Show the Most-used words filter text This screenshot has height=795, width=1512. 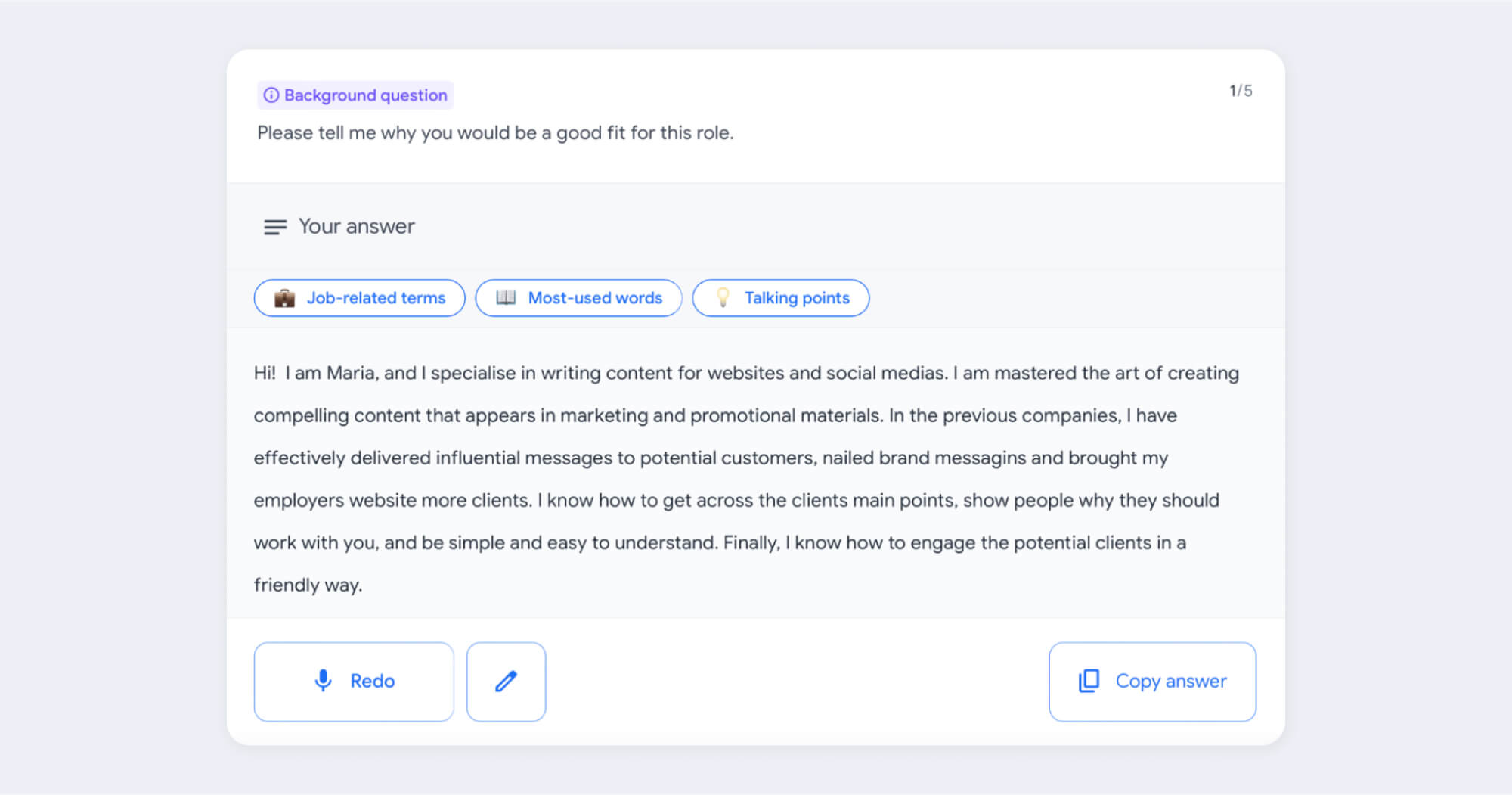595,298
